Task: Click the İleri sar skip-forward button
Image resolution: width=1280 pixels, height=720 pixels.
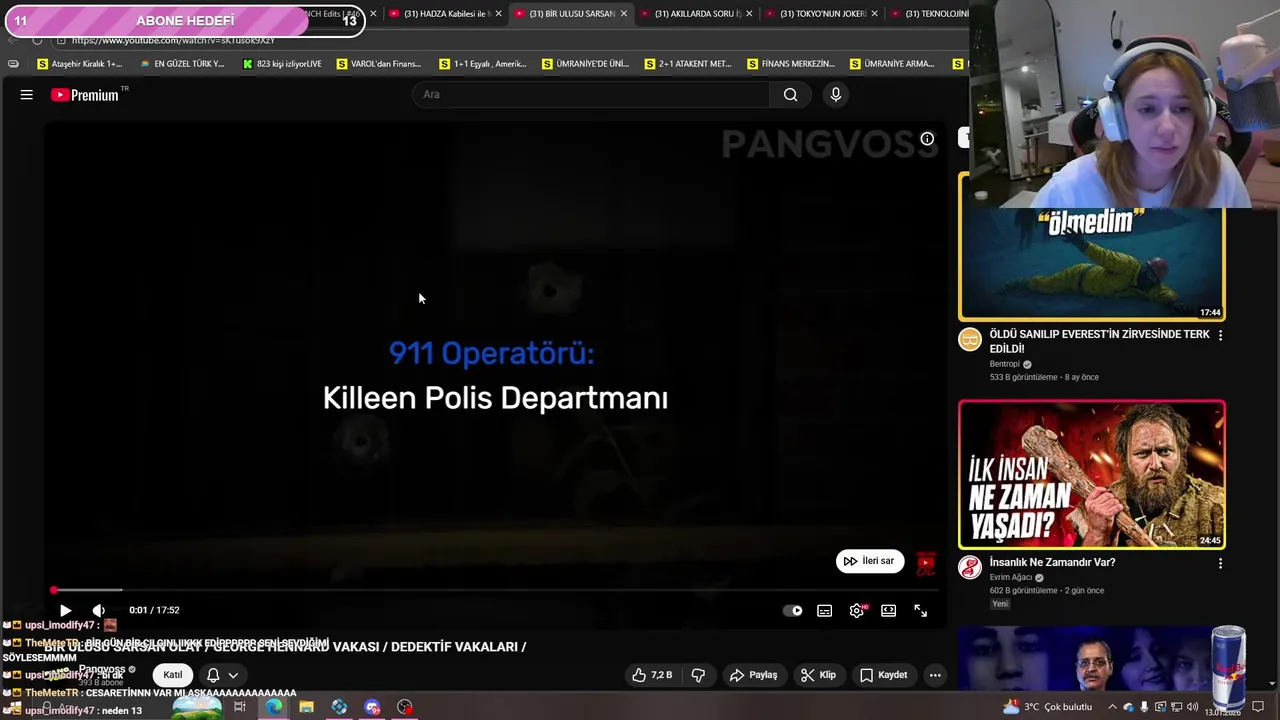Action: (x=870, y=561)
